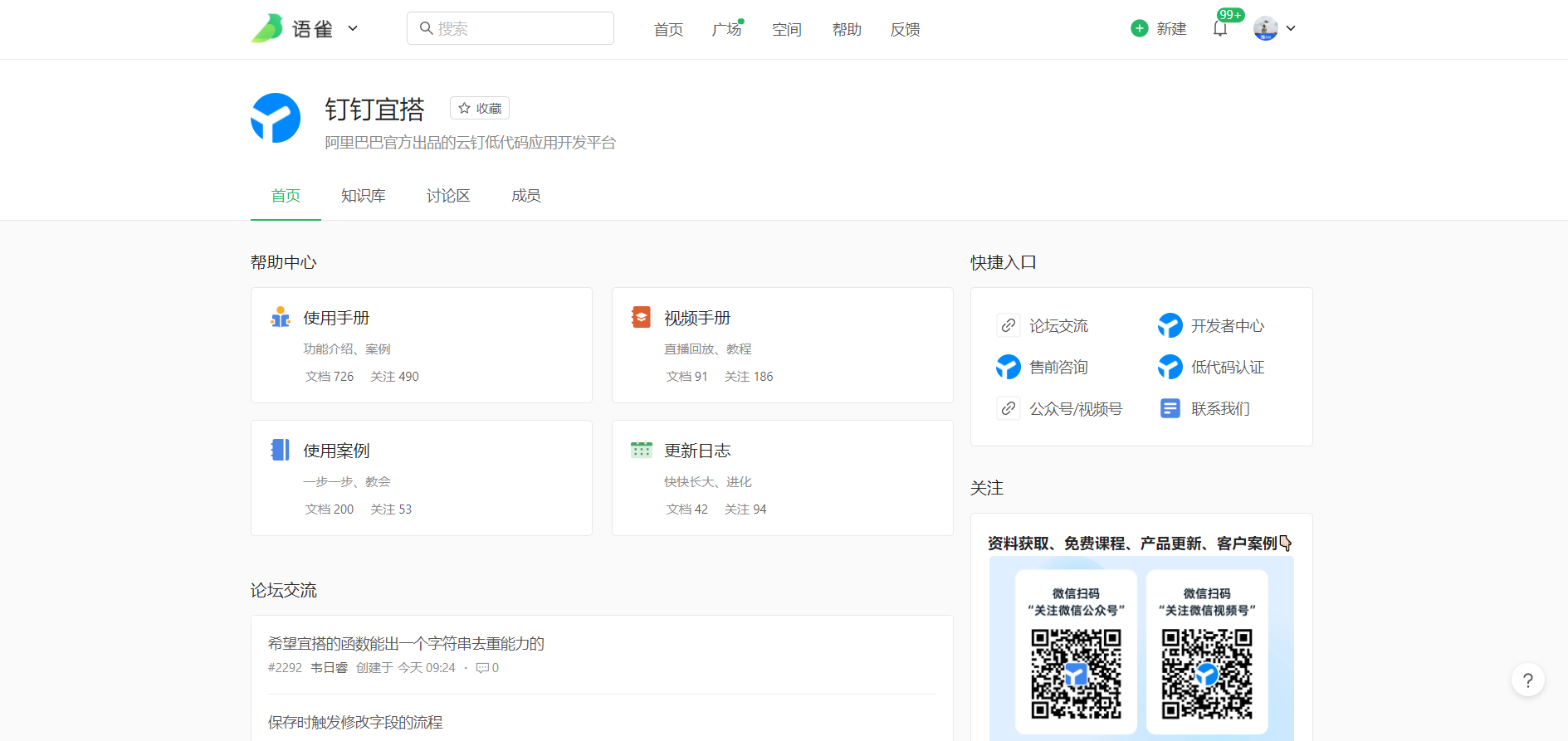Focus the 搜索 search field
The image size is (1568, 741).
click(510, 28)
